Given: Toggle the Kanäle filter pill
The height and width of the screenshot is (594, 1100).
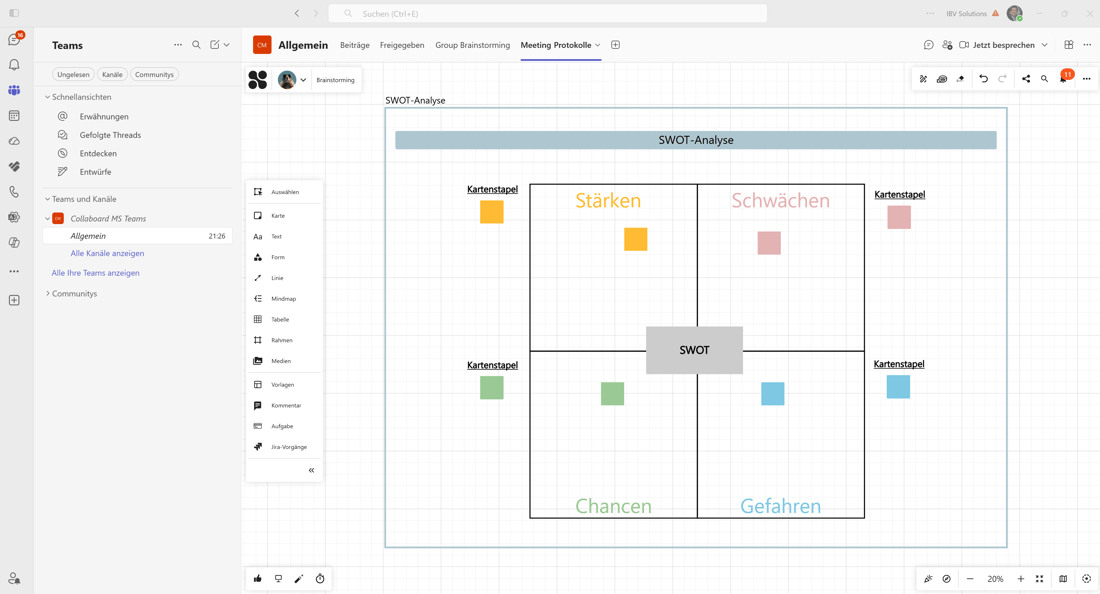Looking at the screenshot, I should (x=111, y=74).
